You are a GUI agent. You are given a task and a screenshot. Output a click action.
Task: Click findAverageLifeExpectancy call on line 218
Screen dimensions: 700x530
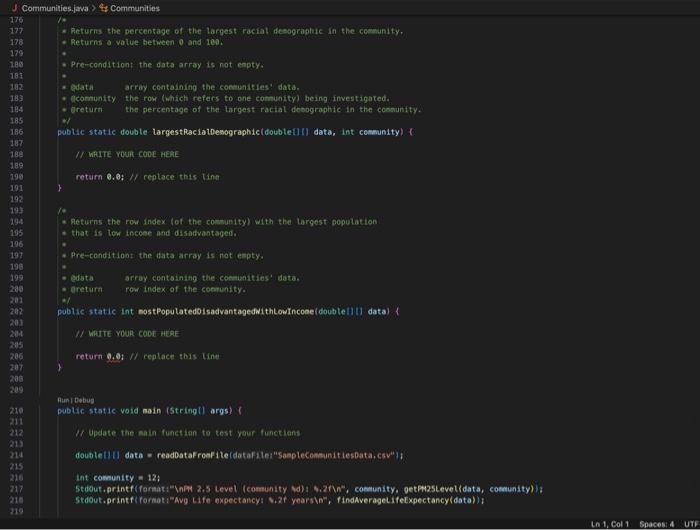coord(393,500)
